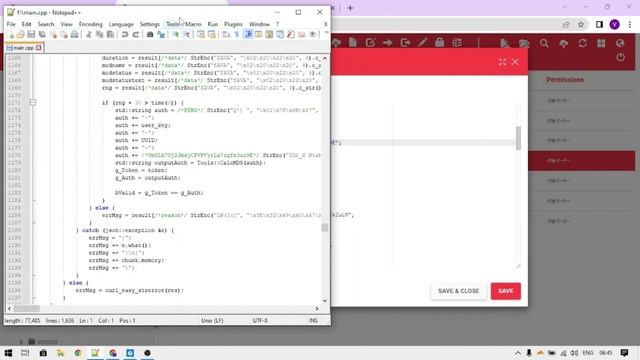Open the Settings menu
Screen dimensions: 640x360
coord(150,24)
